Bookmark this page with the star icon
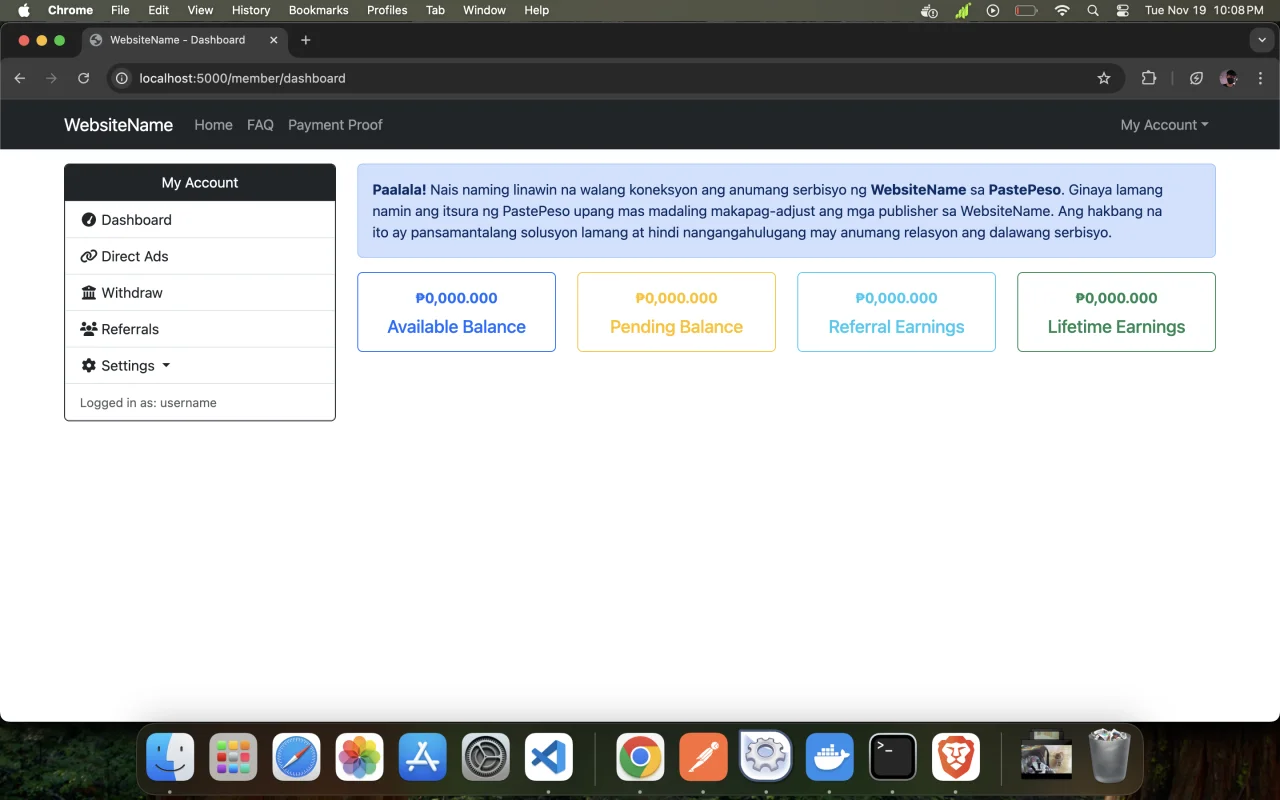 click(1104, 78)
